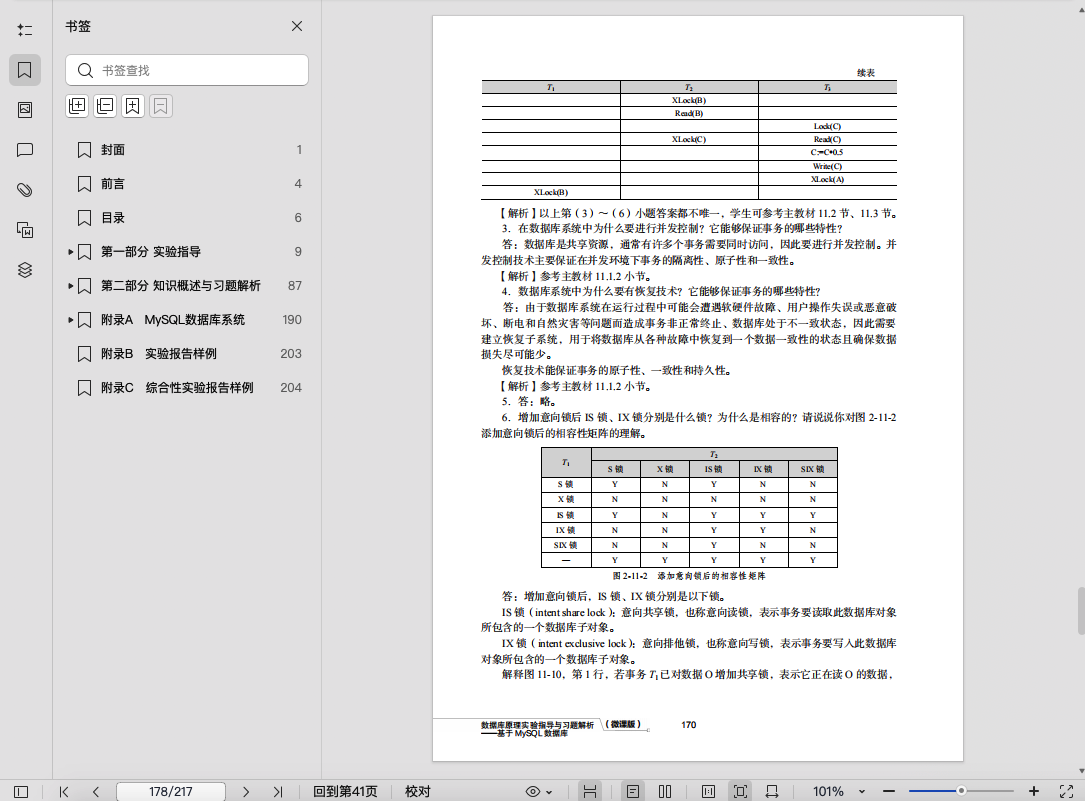The image size is (1085, 801).
Task: Click the zoom slider handle
Action: point(961,791)
